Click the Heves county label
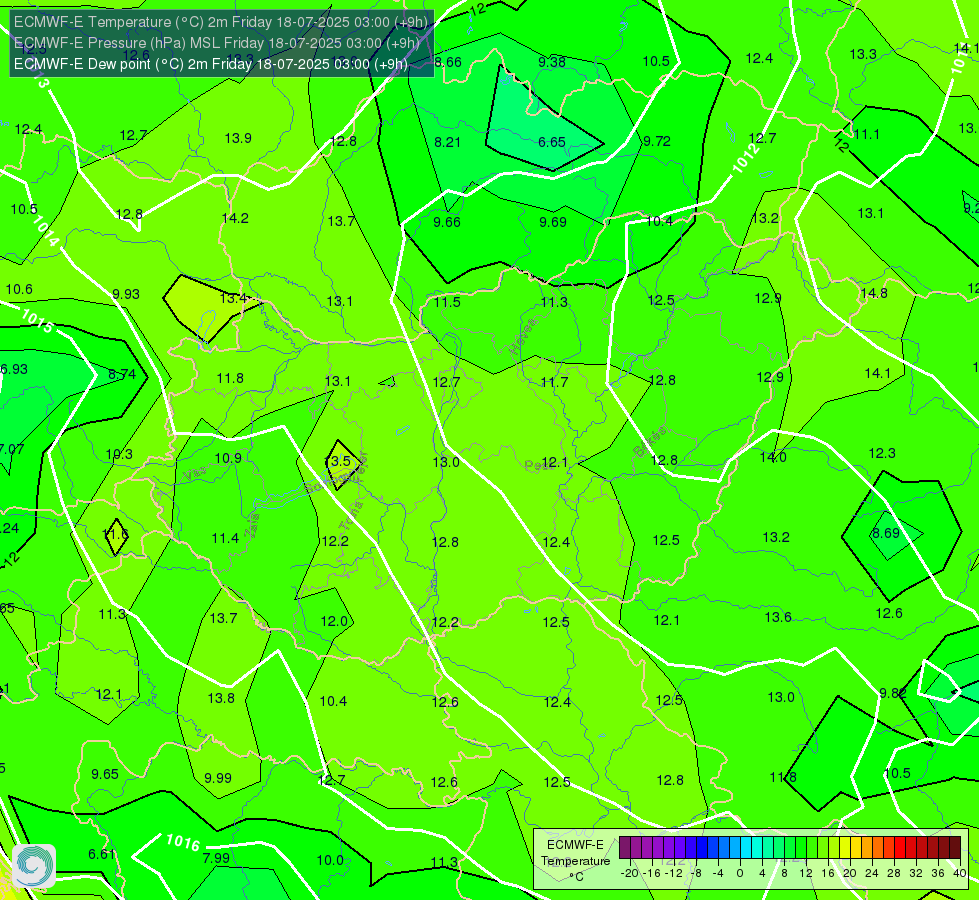The width and height of the screenshot is (979, 900). (524, 337)
